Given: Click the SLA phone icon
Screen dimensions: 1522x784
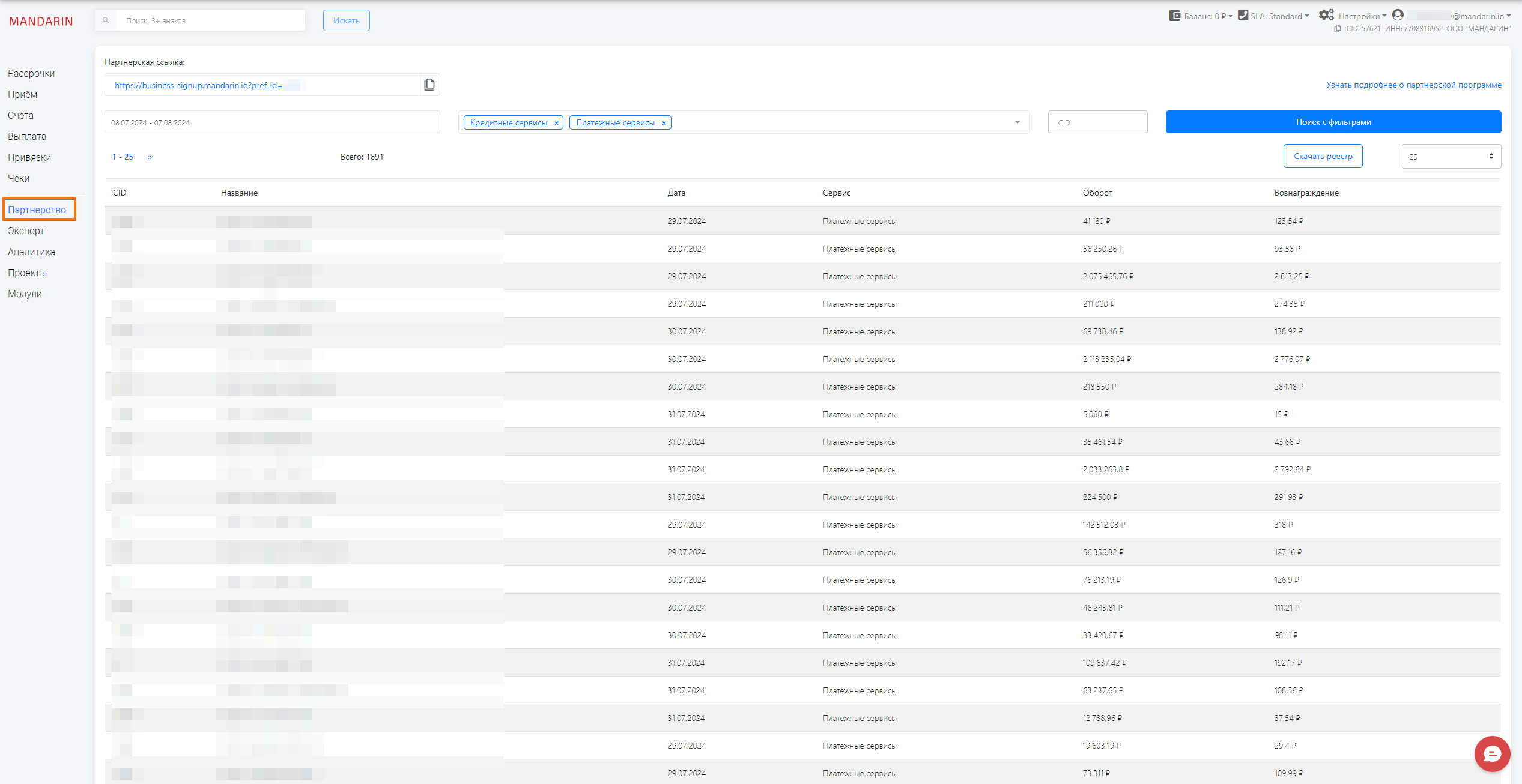Looking at the screenshot, I should coord(1243,15).
